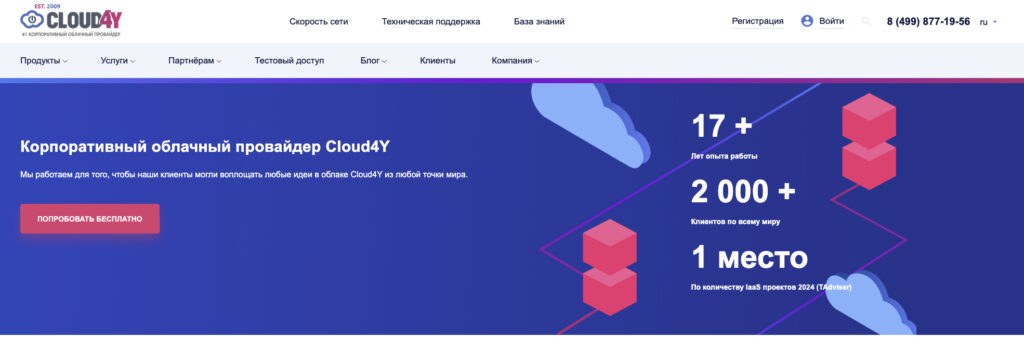Click the Попробовать бесплатно button
Viewport: 1024px width, 363px height.
click(89, 219)
